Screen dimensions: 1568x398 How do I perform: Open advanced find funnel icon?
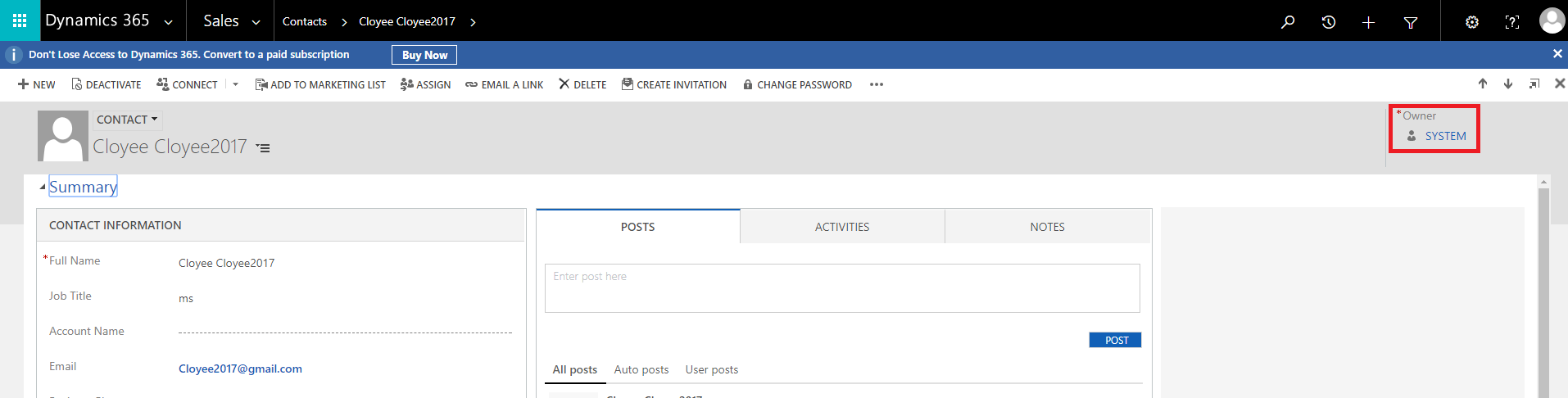pyautogui.click(x=1410, y=22)
